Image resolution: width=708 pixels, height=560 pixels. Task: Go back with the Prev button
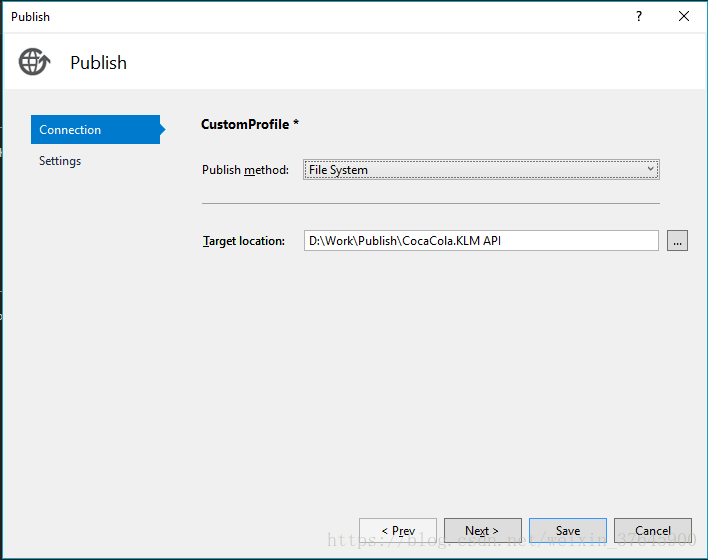(398, 531)
